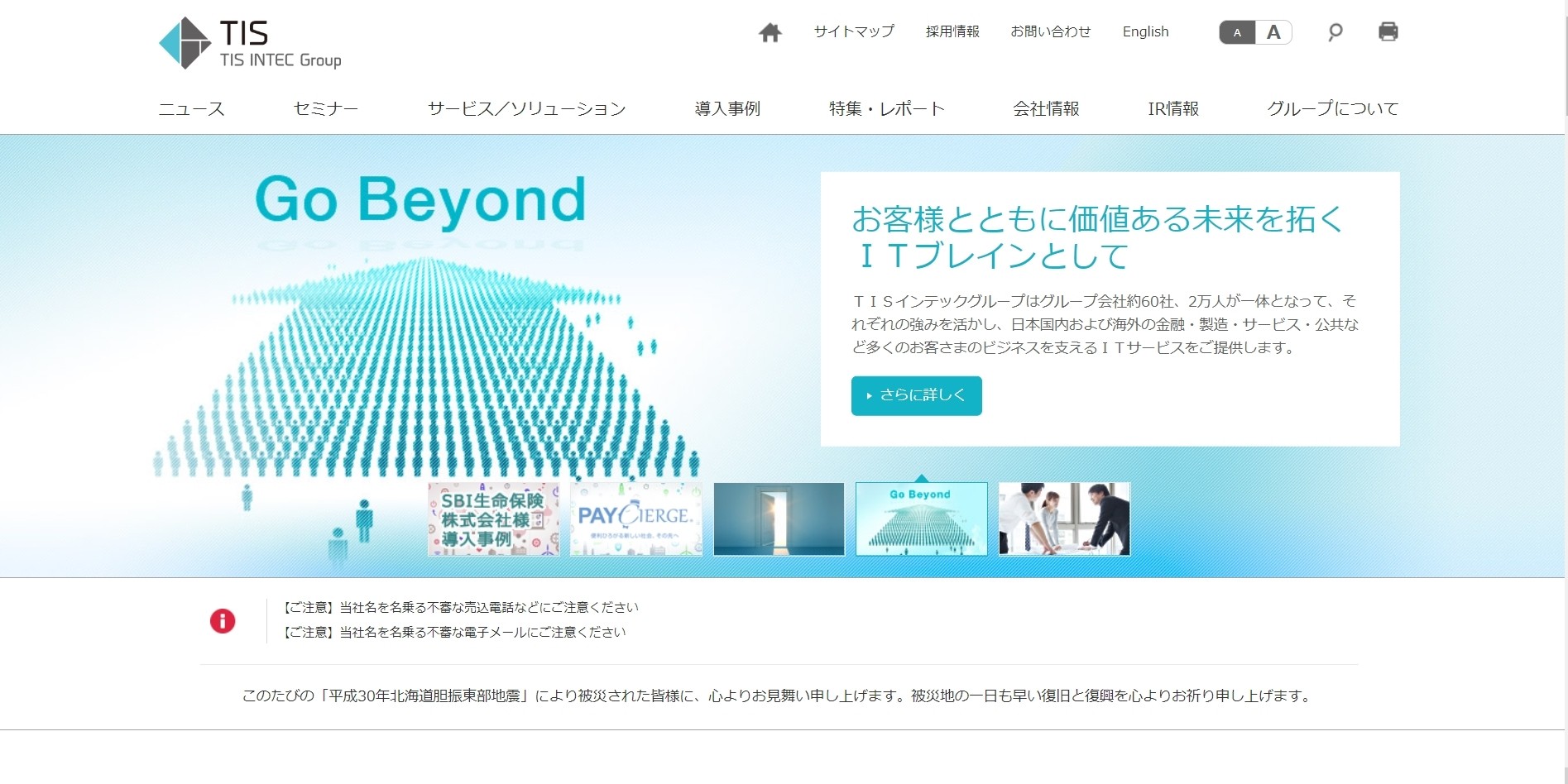Select the large font size A
The height and width of the screenshot is (784, 1568).
click(x=1273, y=32)
